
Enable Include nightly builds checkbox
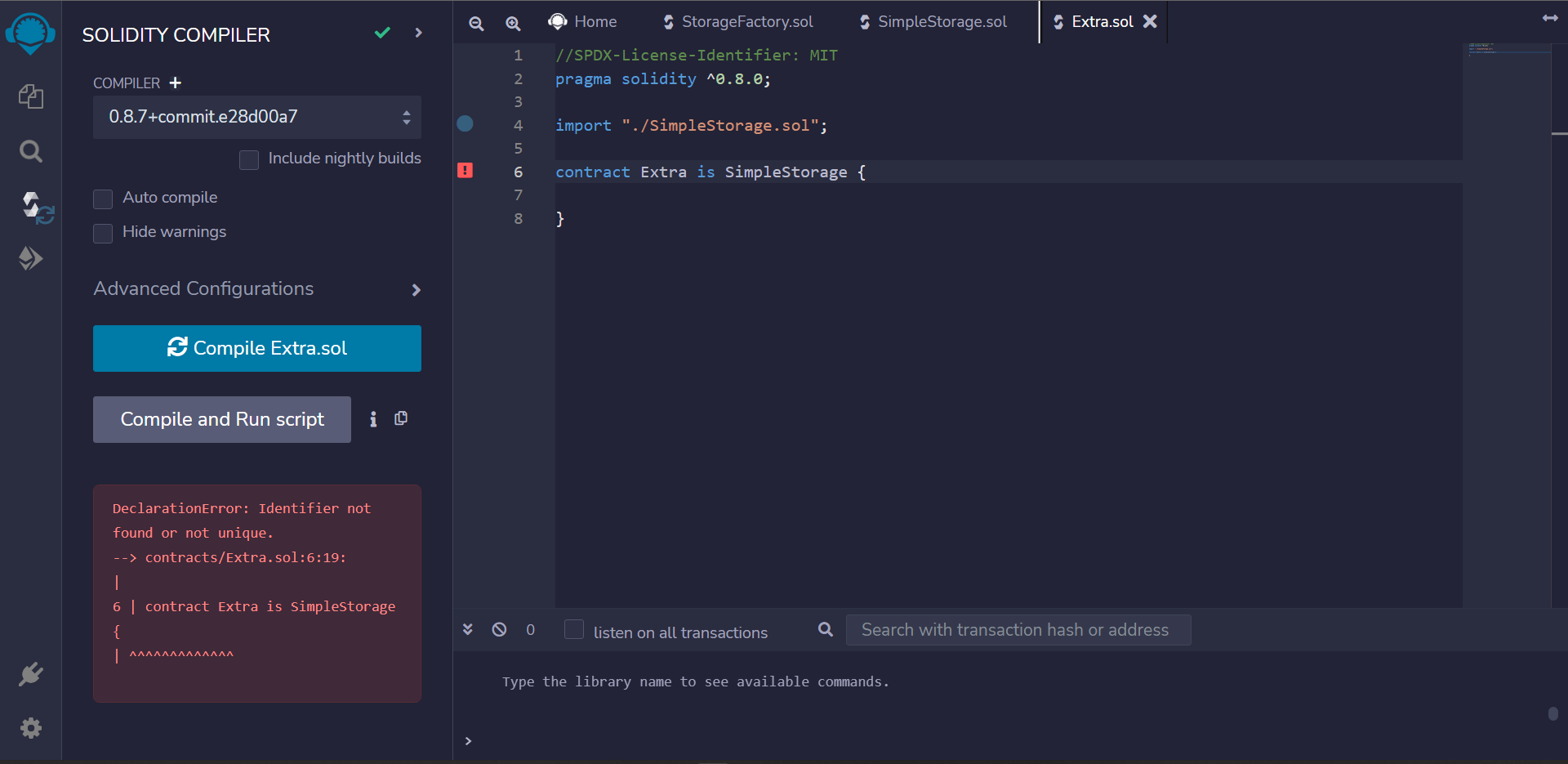249,159
